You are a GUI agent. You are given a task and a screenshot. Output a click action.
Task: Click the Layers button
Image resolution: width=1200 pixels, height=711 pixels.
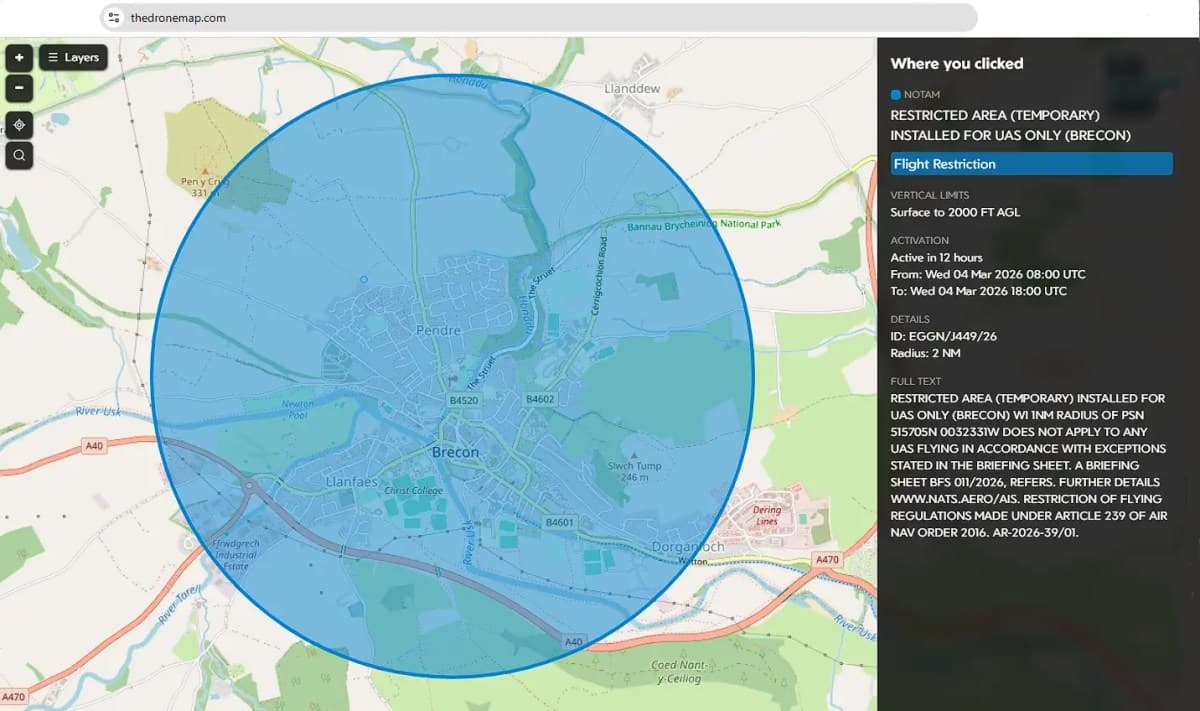tap(72, 57)
